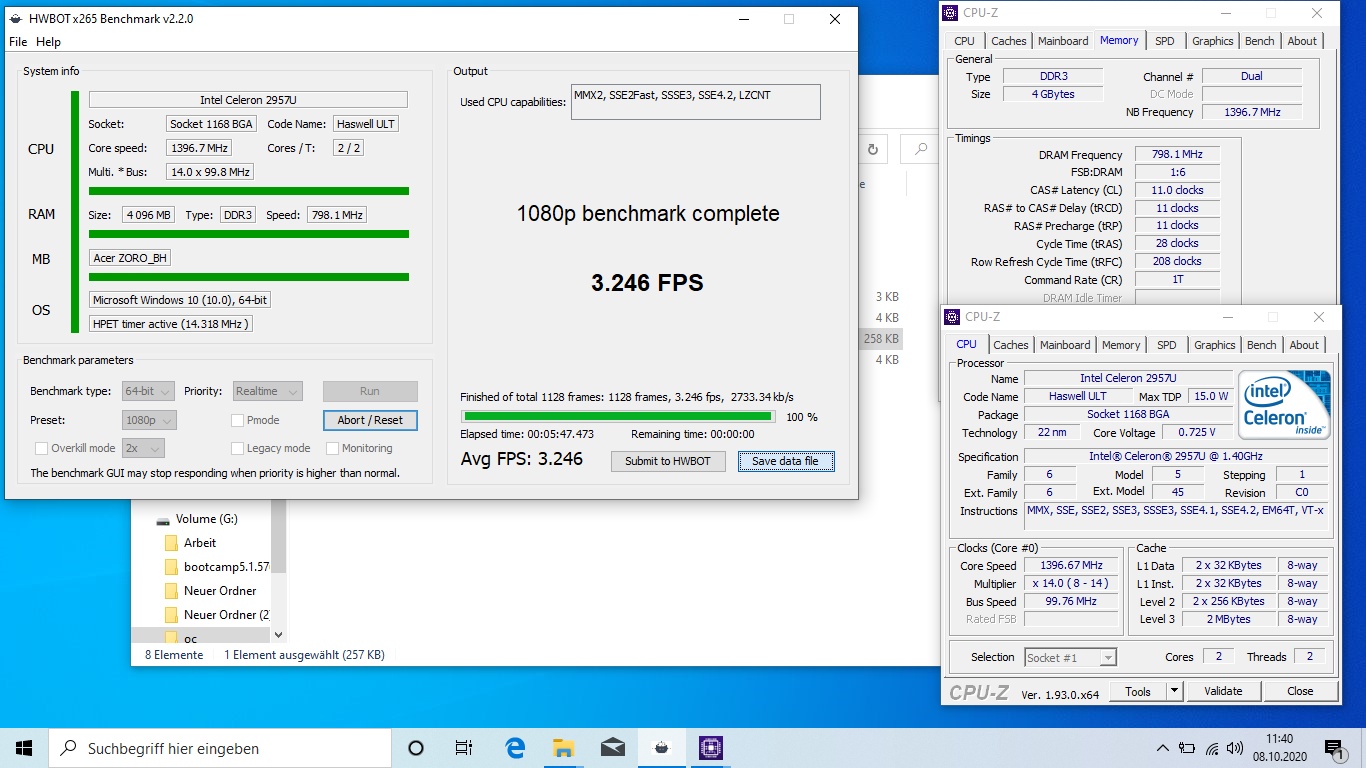Open volume tray icon
Viewport: 1366px width, 768px height.
pyautogui.click(x=1235, y=748)
